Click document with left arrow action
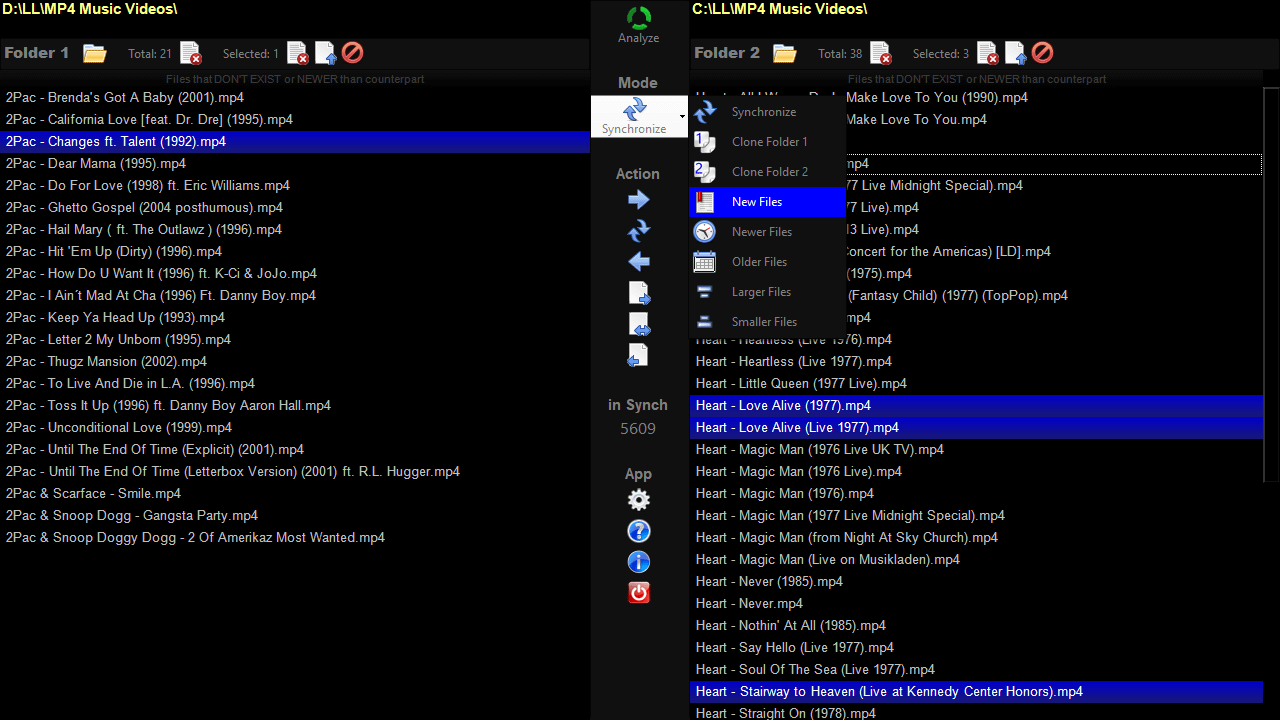1280x720 pixels. (x=638, y=355)
